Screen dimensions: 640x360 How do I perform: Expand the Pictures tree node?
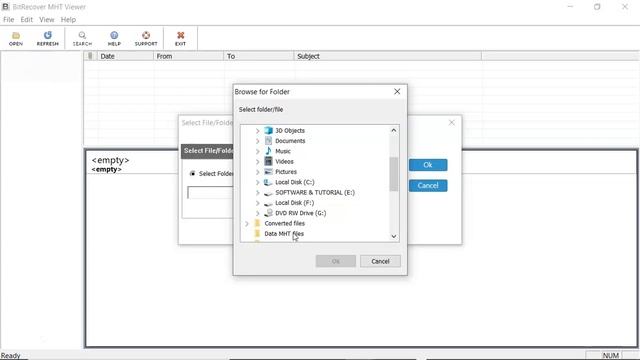pyautogui.click(x=258, y=172)
